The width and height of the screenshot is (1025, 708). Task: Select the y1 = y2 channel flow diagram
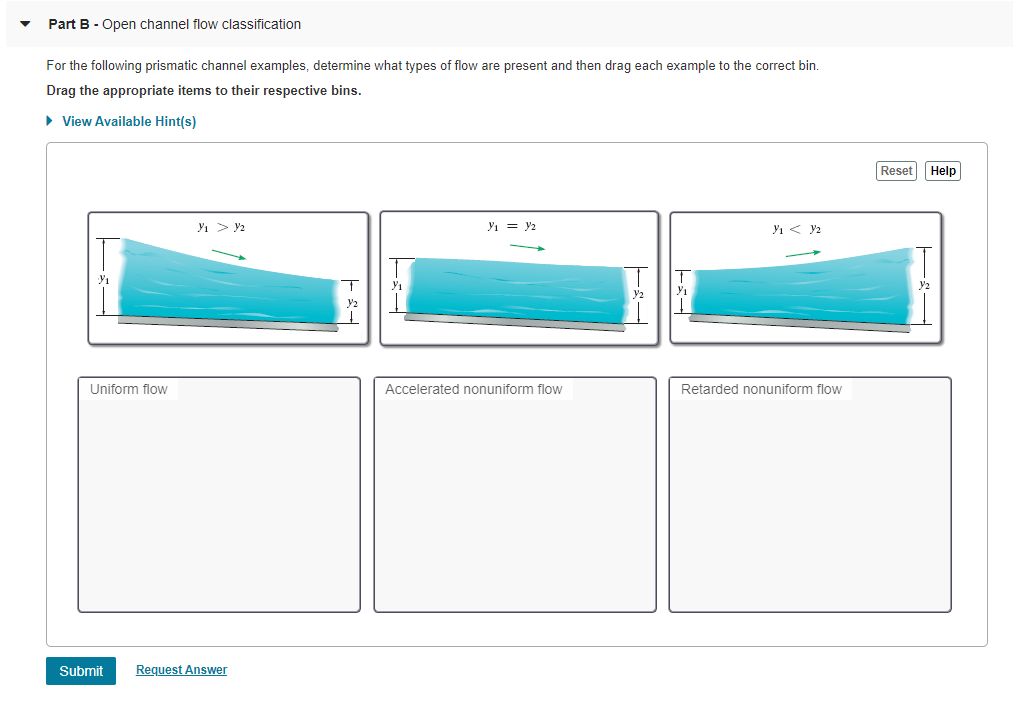(x=519, y=277)
